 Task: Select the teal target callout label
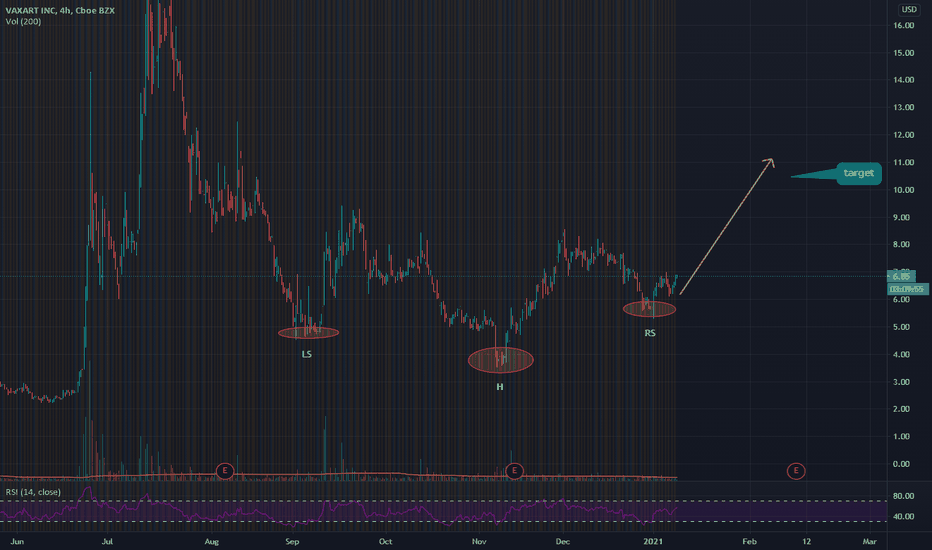coord(858,173)
